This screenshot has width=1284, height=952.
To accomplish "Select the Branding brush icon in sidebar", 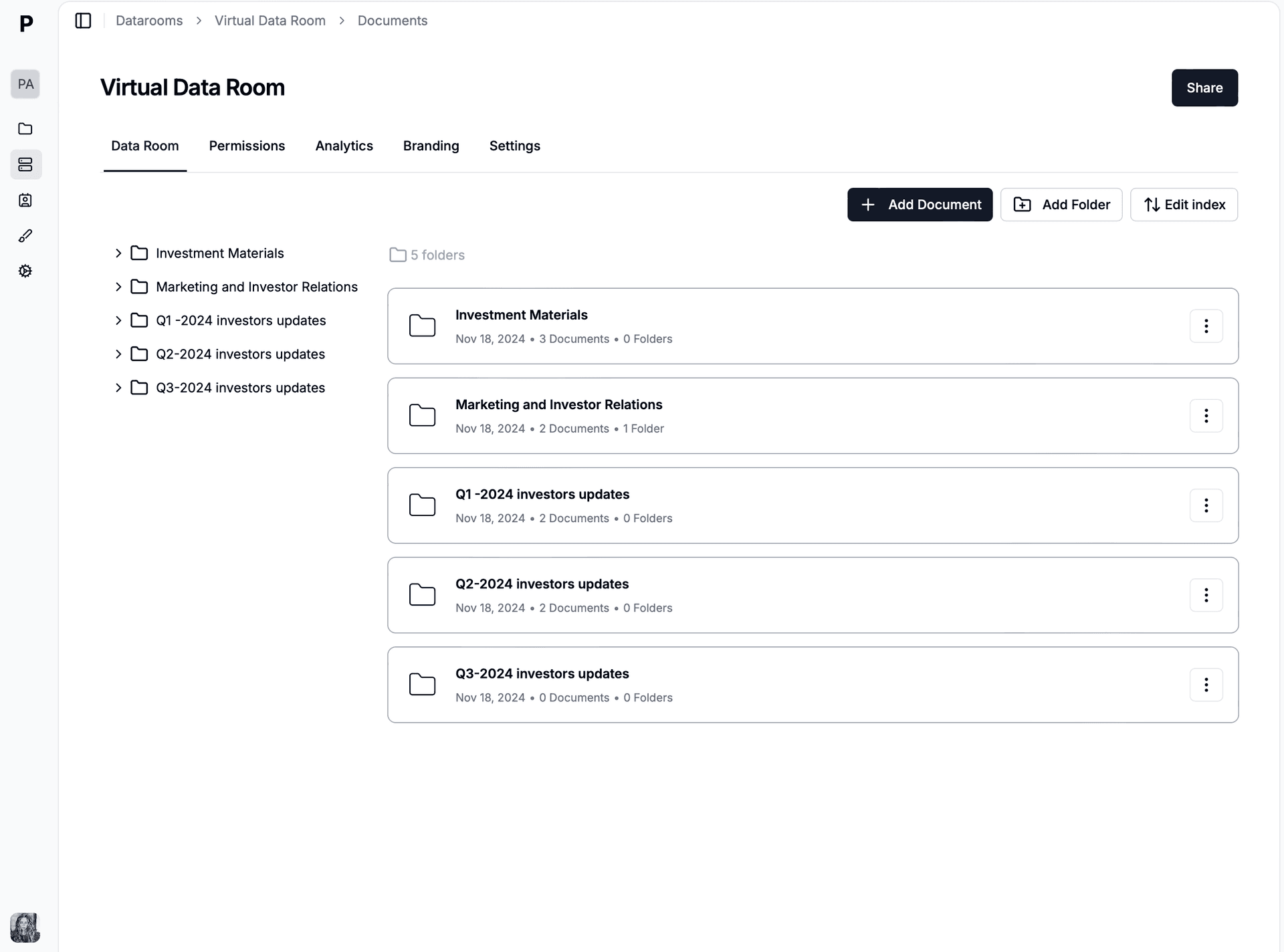I will (x=25, y=235).
